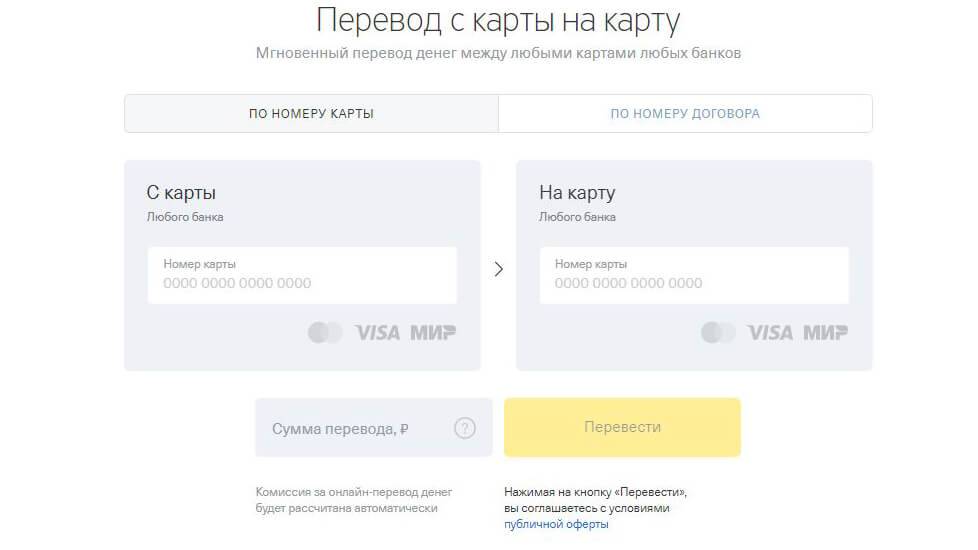Open the публичной оферты link
978x550 pixels.
point(556,524)
